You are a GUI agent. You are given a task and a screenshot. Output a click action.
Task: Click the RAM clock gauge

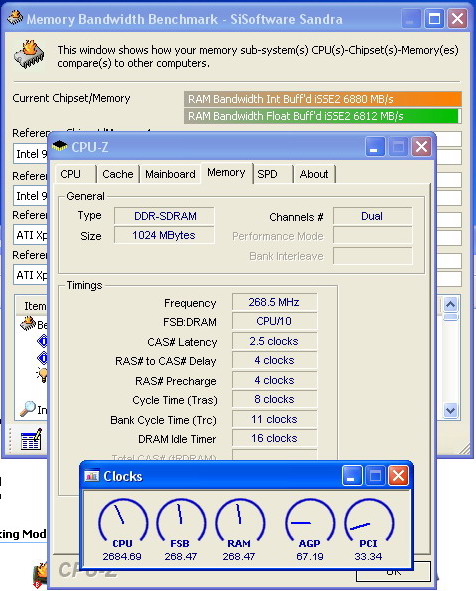239,521
